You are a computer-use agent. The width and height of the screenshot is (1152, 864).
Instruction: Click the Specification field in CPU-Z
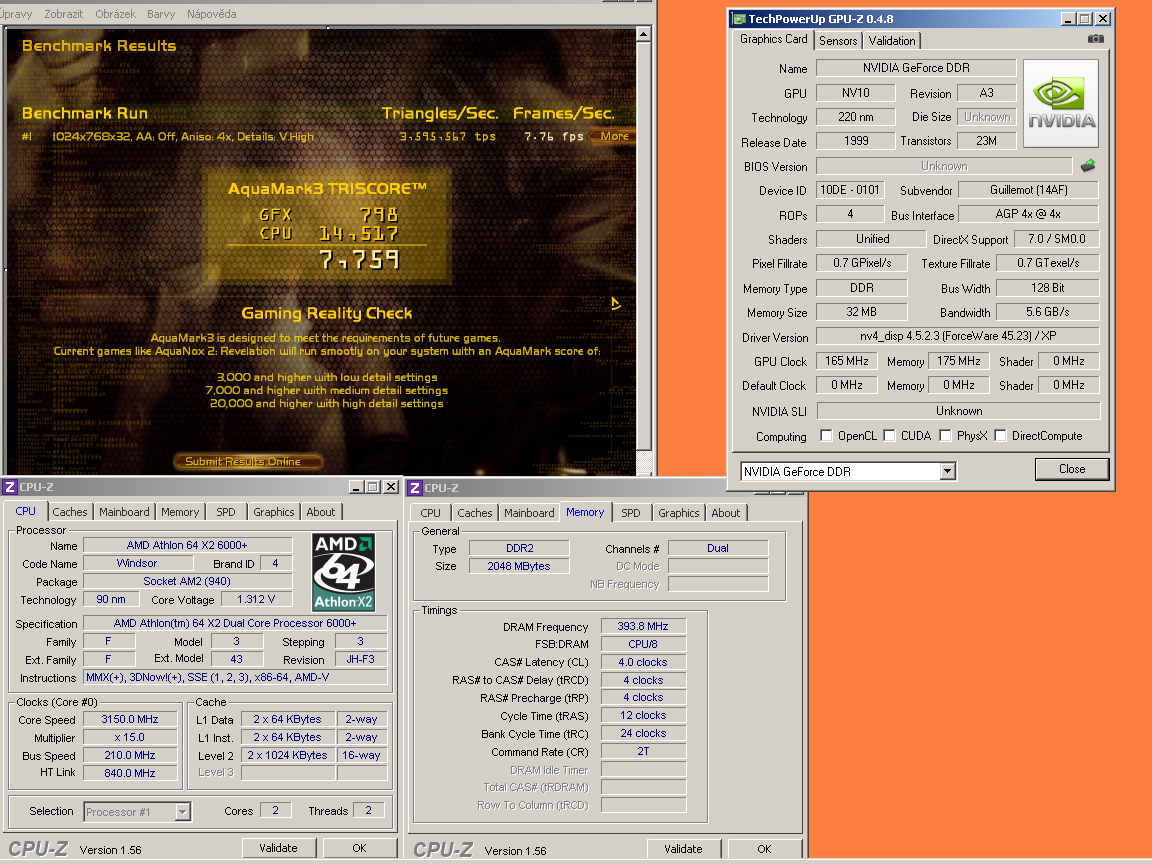(x=235, y=623)
